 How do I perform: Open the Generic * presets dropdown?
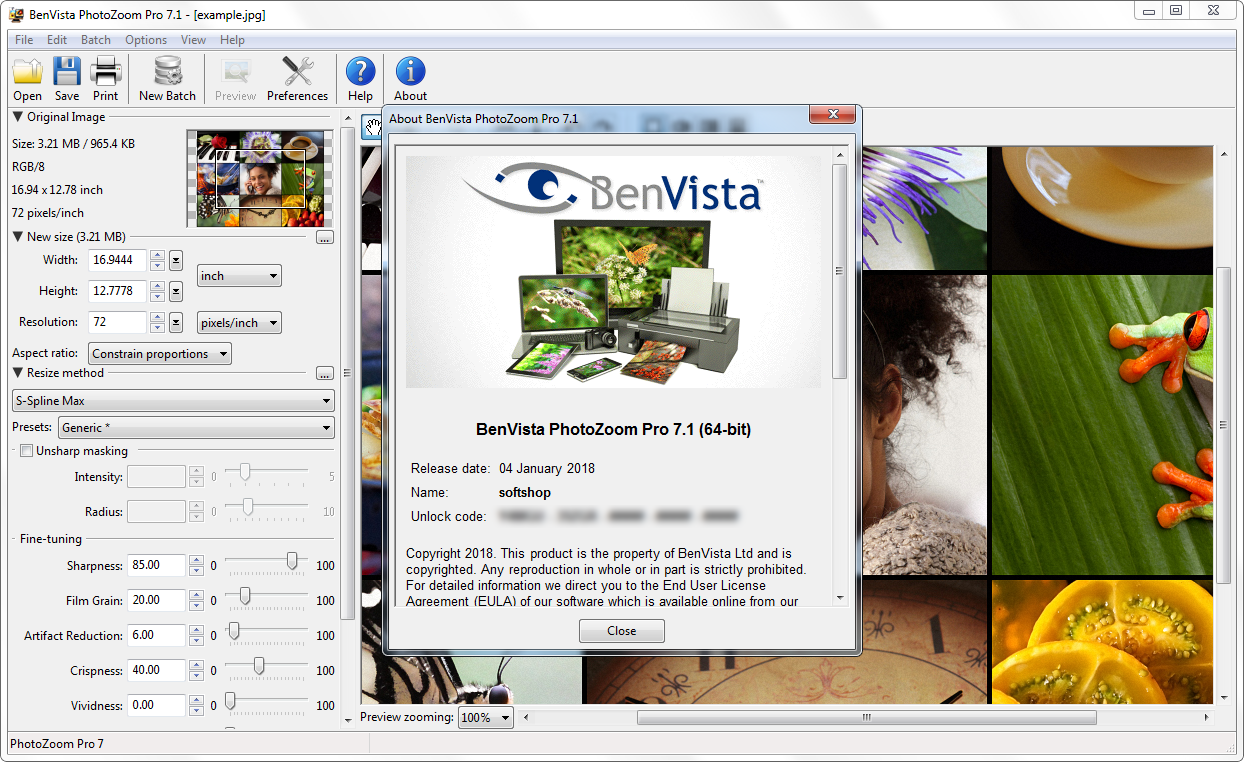tap(196, 428)
